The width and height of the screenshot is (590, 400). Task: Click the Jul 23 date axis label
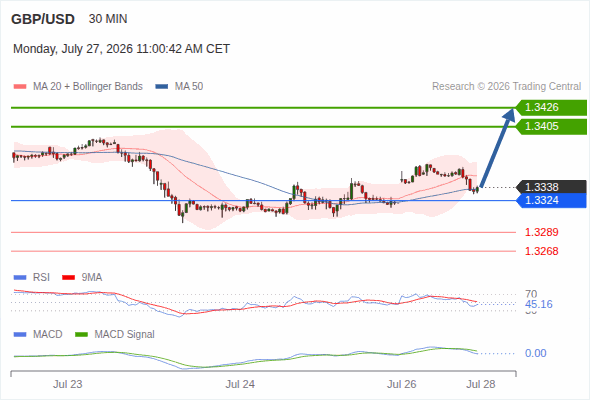point(68,385)
